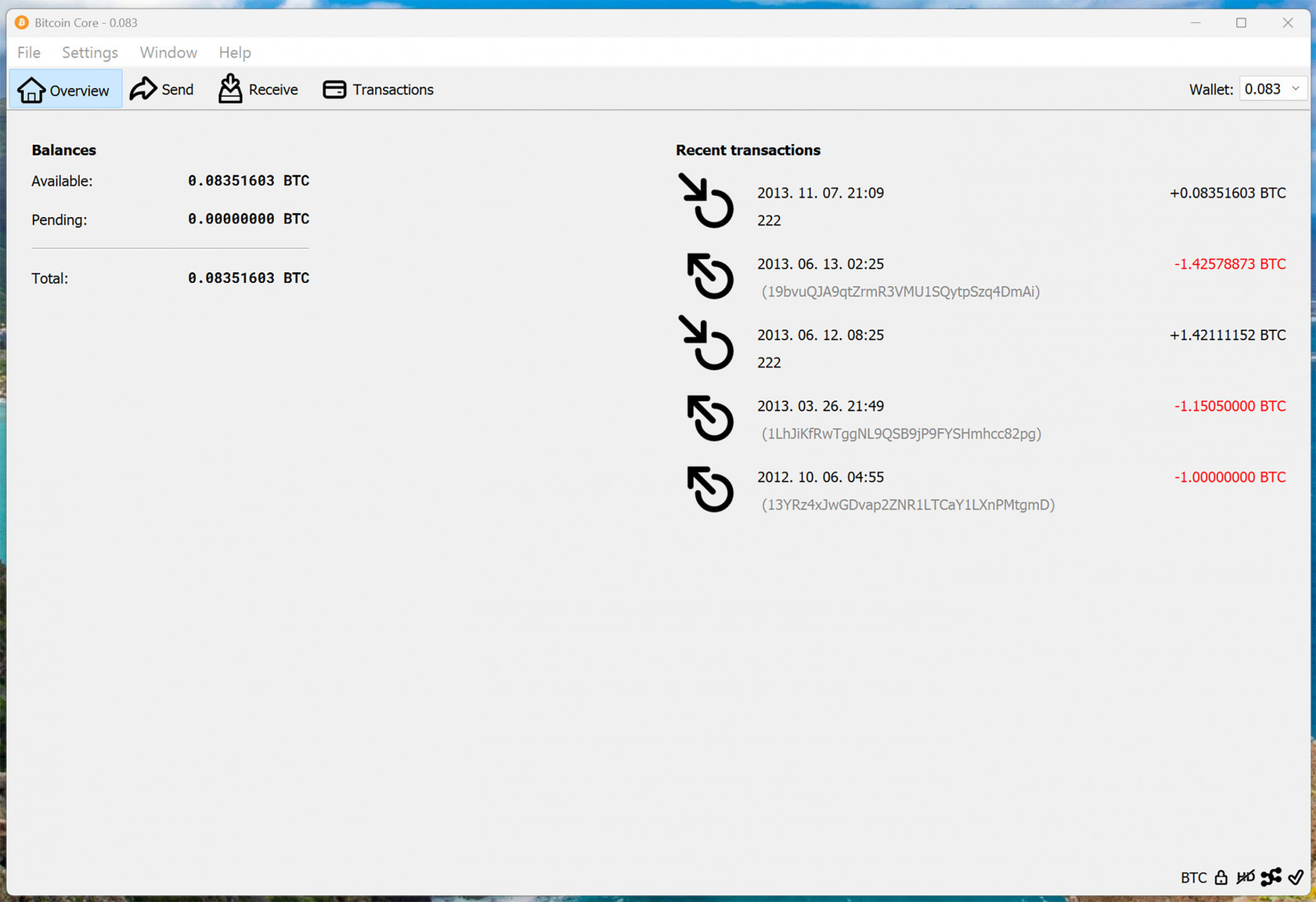Click the wallet encryption lock icon
The image size is (1316, 902).
pos(1221,877)
